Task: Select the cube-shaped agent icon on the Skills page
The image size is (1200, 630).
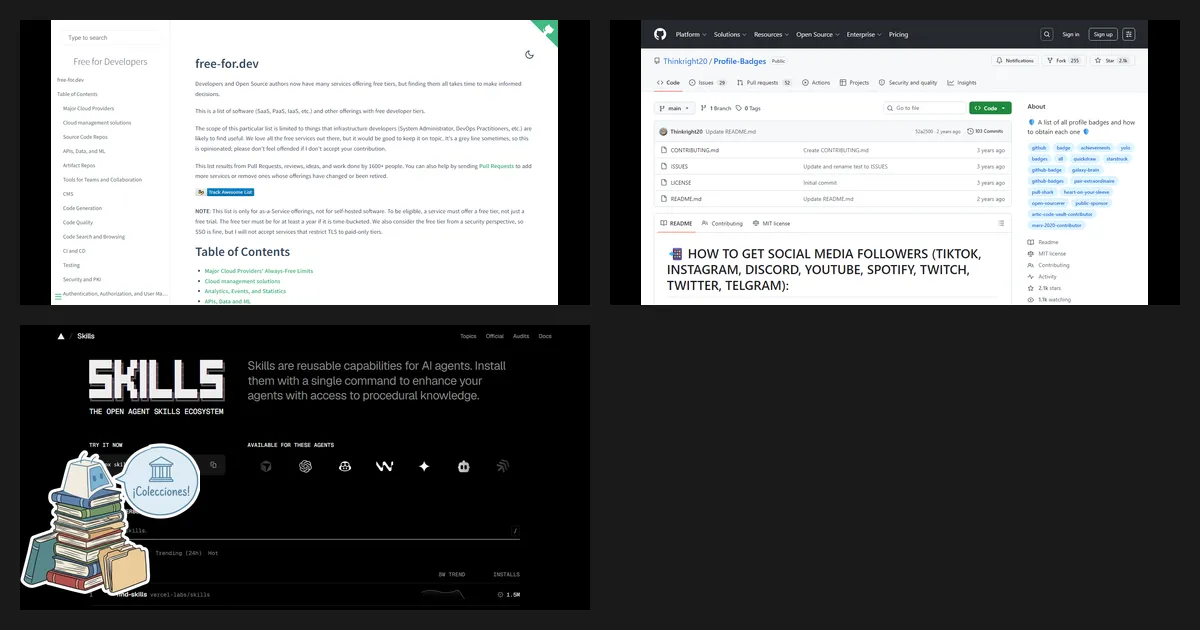Action: tap(266, 466)
